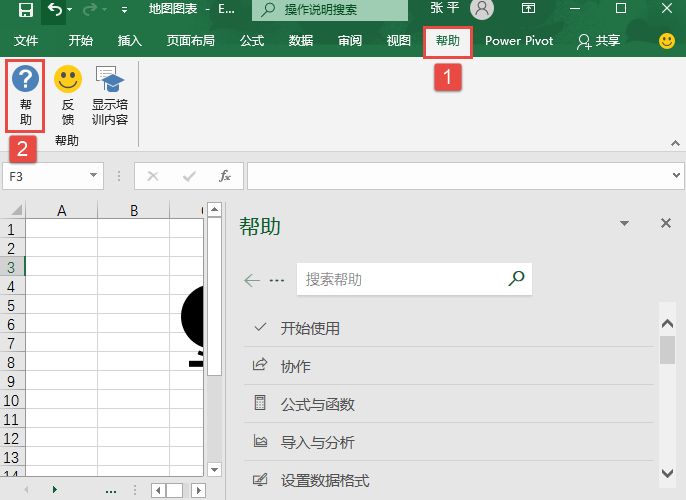Open the Customize Quick Access Toolbar dropdown
Viewport: 686px width, 500px height.
[x=125, y=10]
